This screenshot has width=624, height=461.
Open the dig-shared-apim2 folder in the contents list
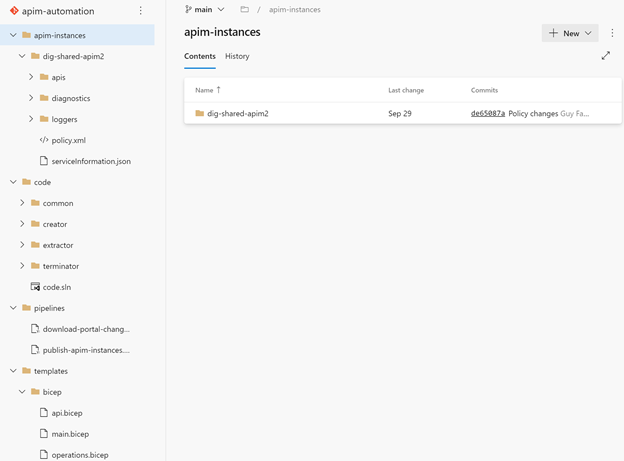tap(238, 114)
